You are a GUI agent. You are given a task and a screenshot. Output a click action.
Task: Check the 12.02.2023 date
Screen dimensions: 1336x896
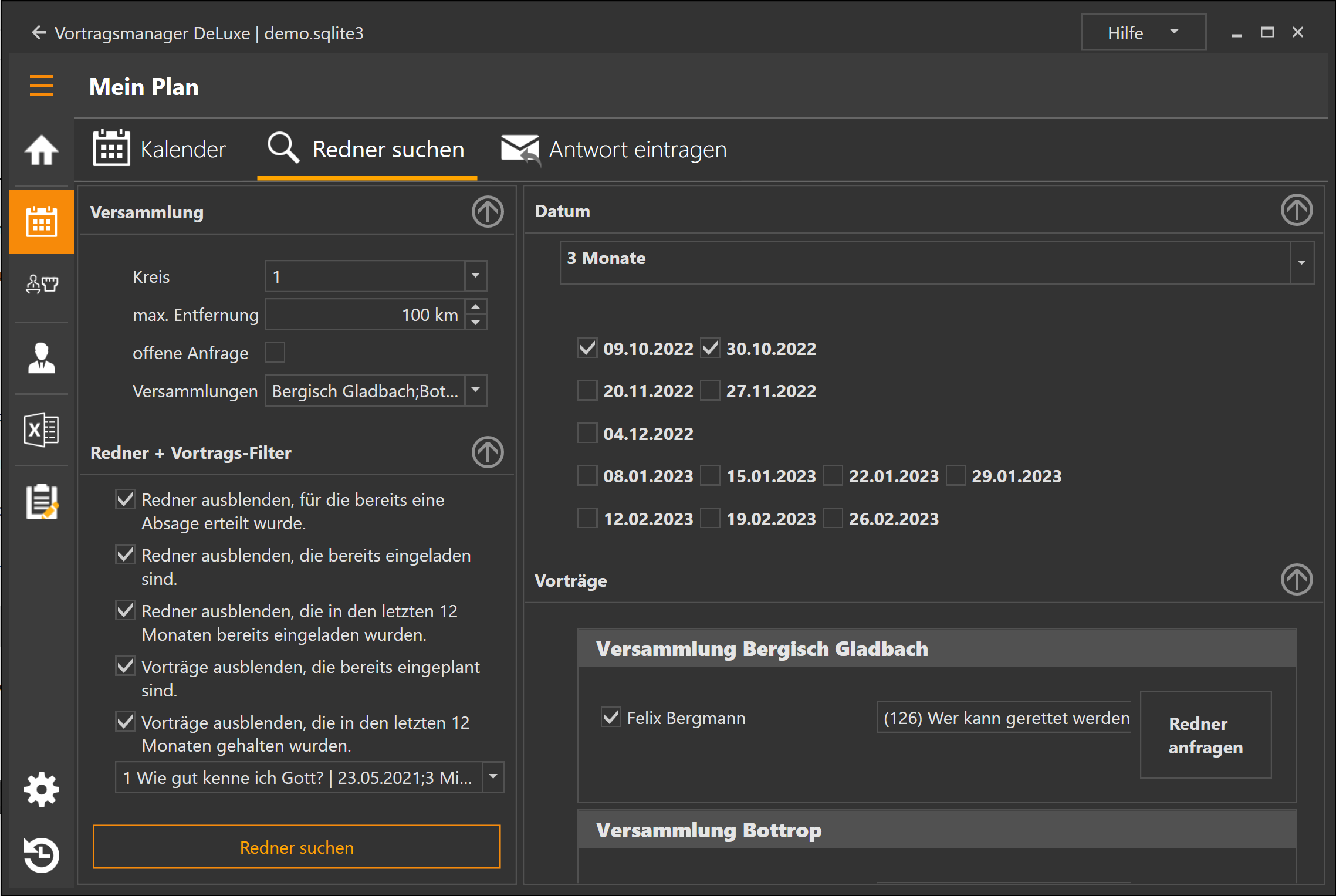587,518
